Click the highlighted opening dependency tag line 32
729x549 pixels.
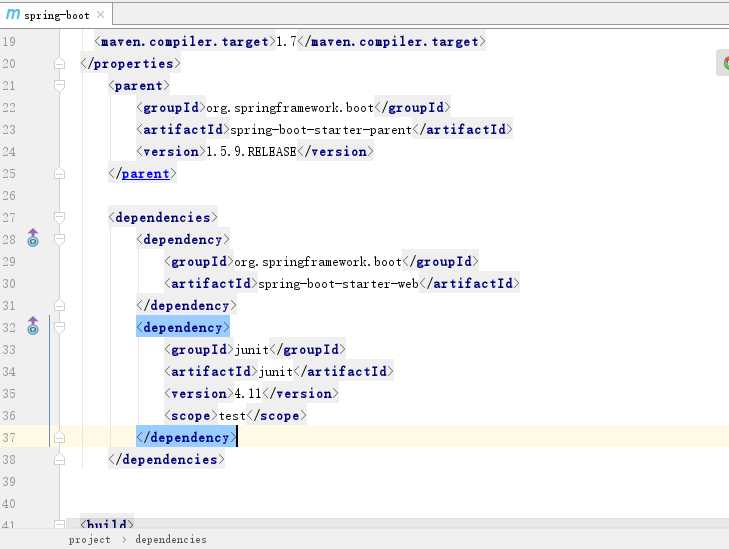(183, 328)
